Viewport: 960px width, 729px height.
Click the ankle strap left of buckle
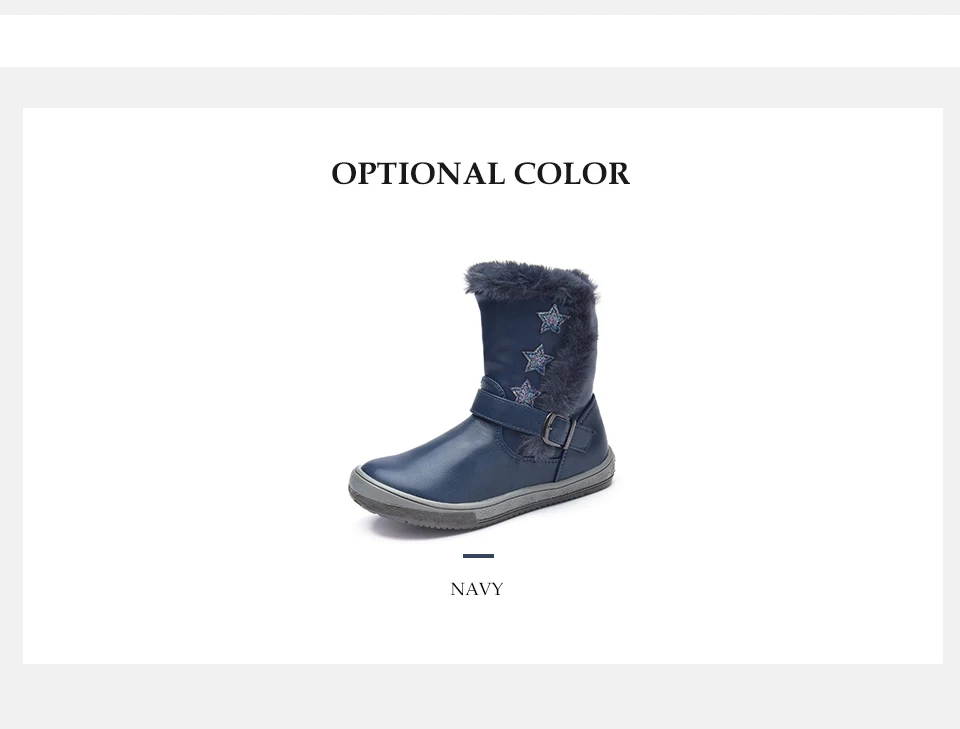(505, 409)
